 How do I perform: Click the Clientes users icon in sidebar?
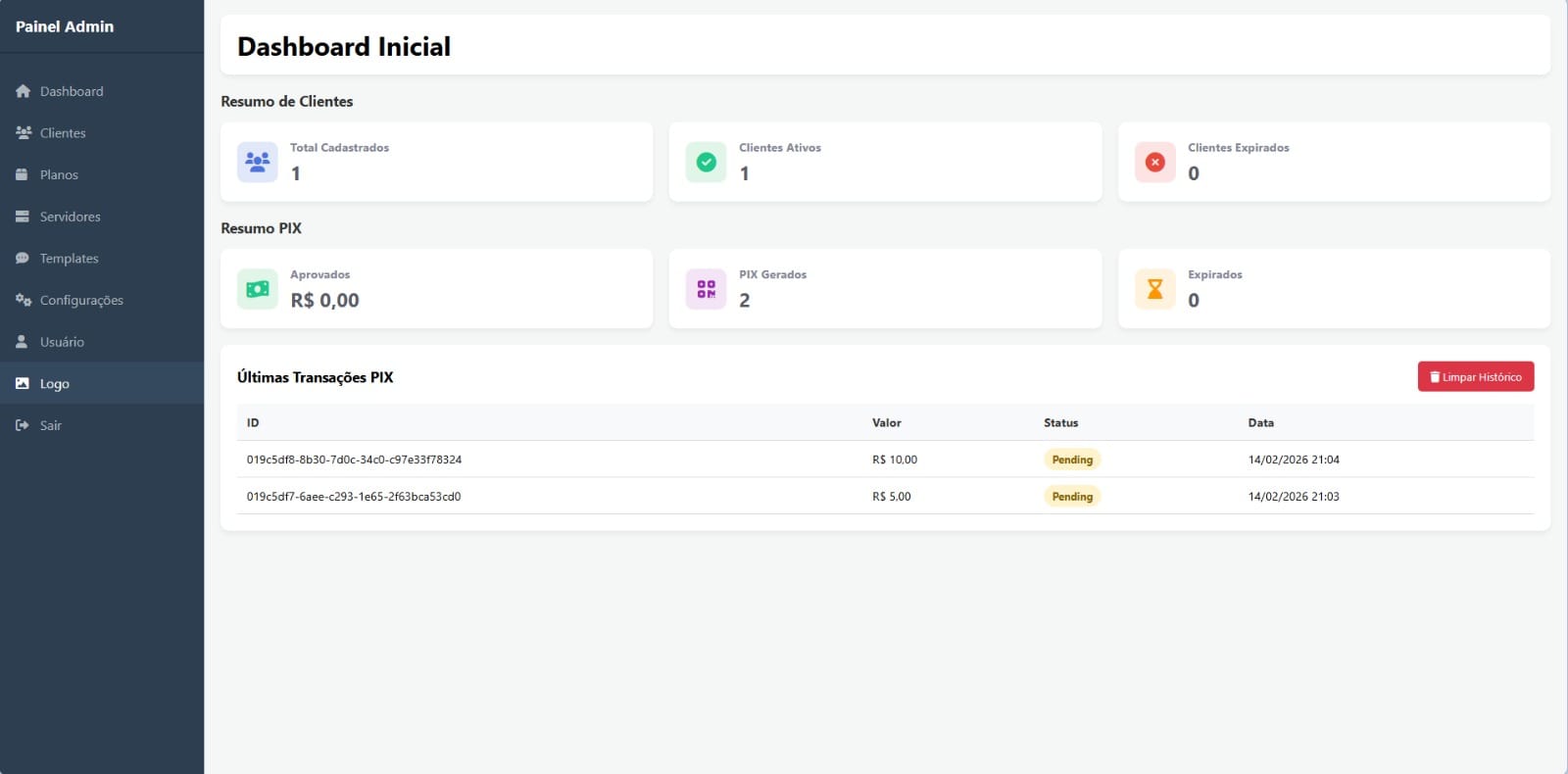[x=24, y=132]
